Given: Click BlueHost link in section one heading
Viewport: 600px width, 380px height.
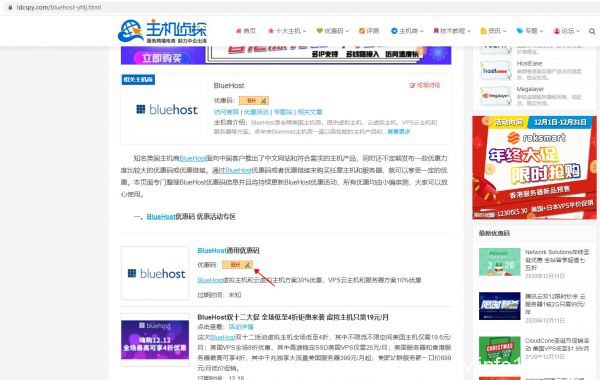Looking at the screenshot, I should (161, 217).
